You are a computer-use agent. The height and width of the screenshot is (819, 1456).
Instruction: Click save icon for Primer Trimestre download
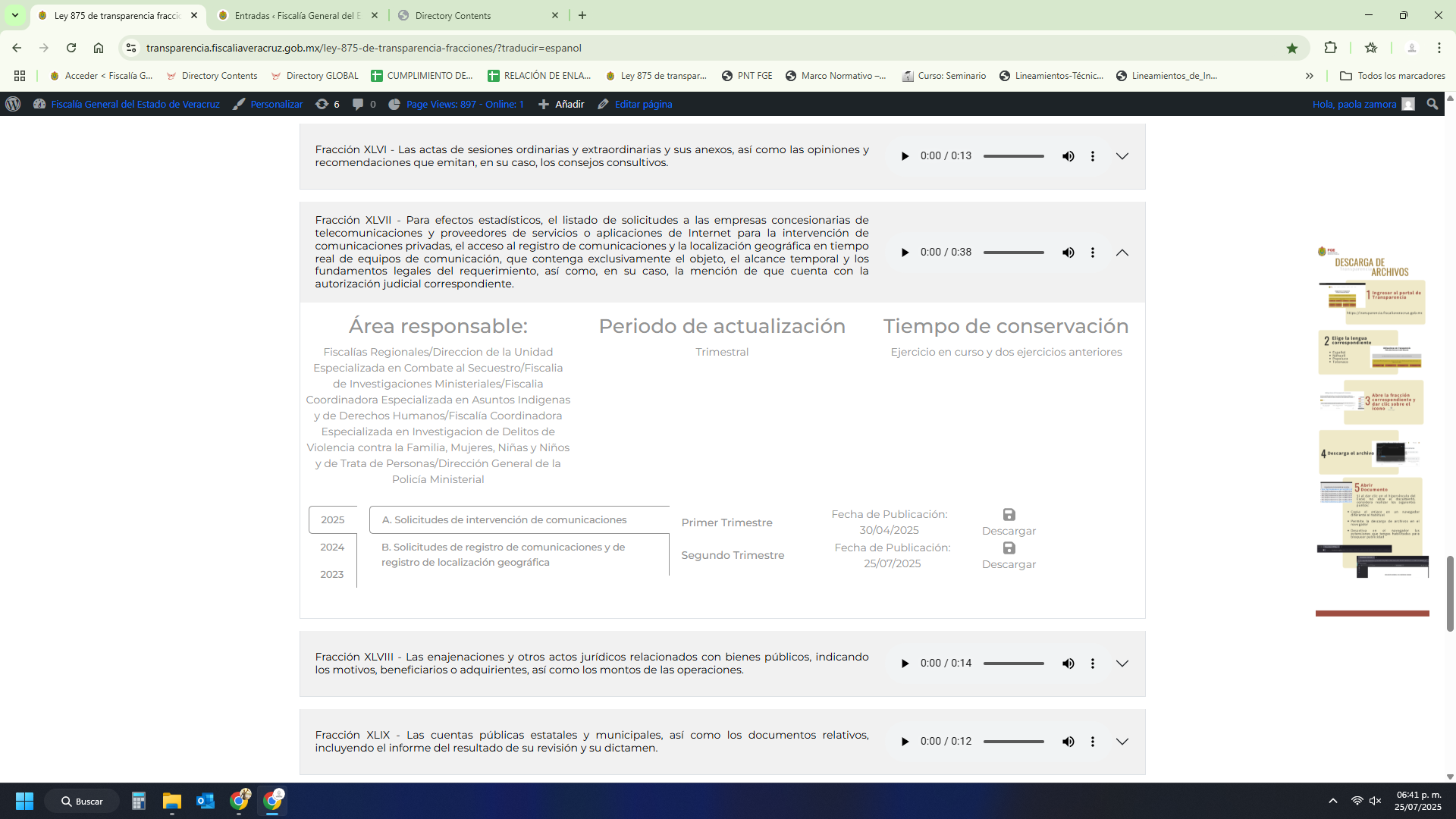tap(1009, 515)
